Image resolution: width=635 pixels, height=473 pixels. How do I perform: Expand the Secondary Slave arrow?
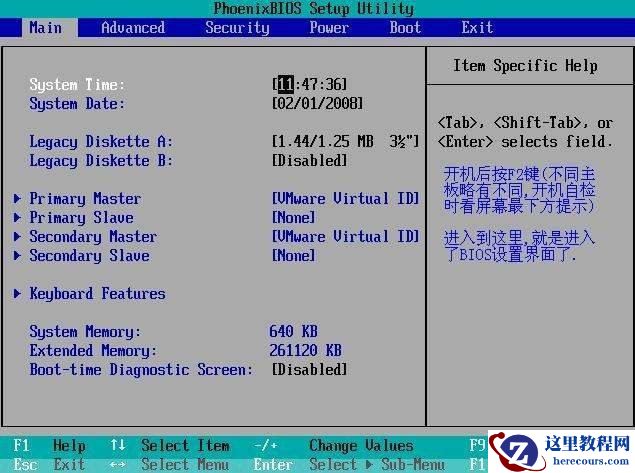17,256
